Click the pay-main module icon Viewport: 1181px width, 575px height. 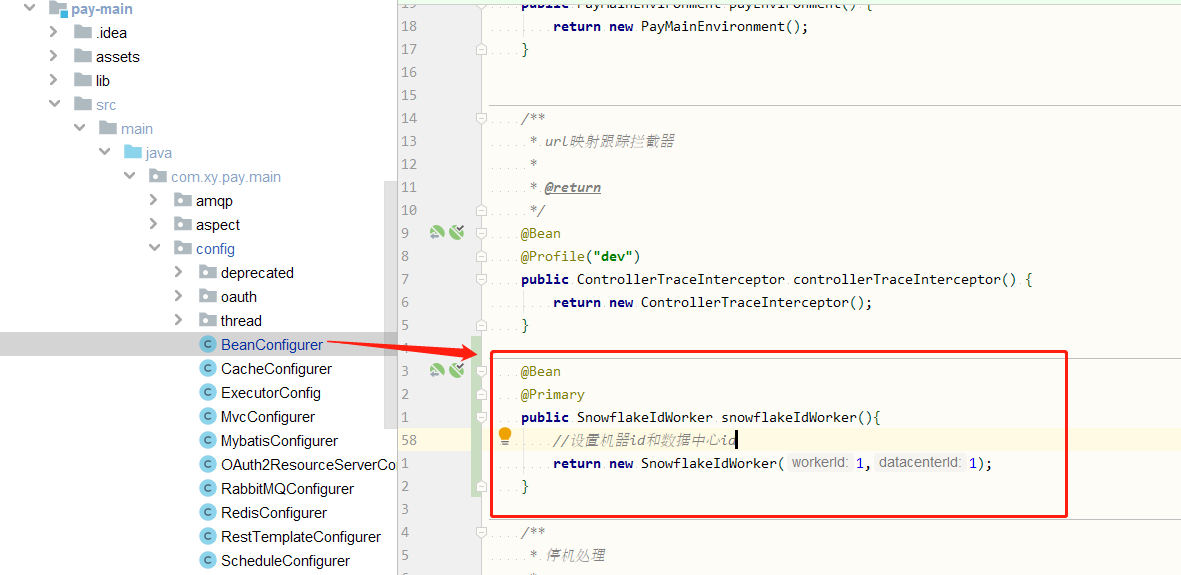click(x=58, y=10)
